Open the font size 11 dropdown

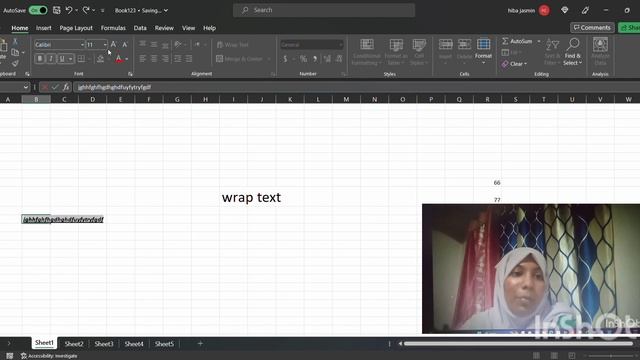click(105, 44)
